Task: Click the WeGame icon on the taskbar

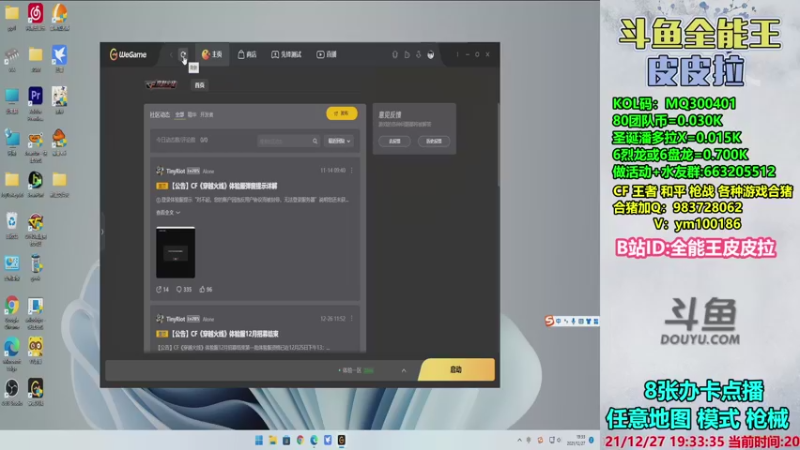Action: pos(341,440)
